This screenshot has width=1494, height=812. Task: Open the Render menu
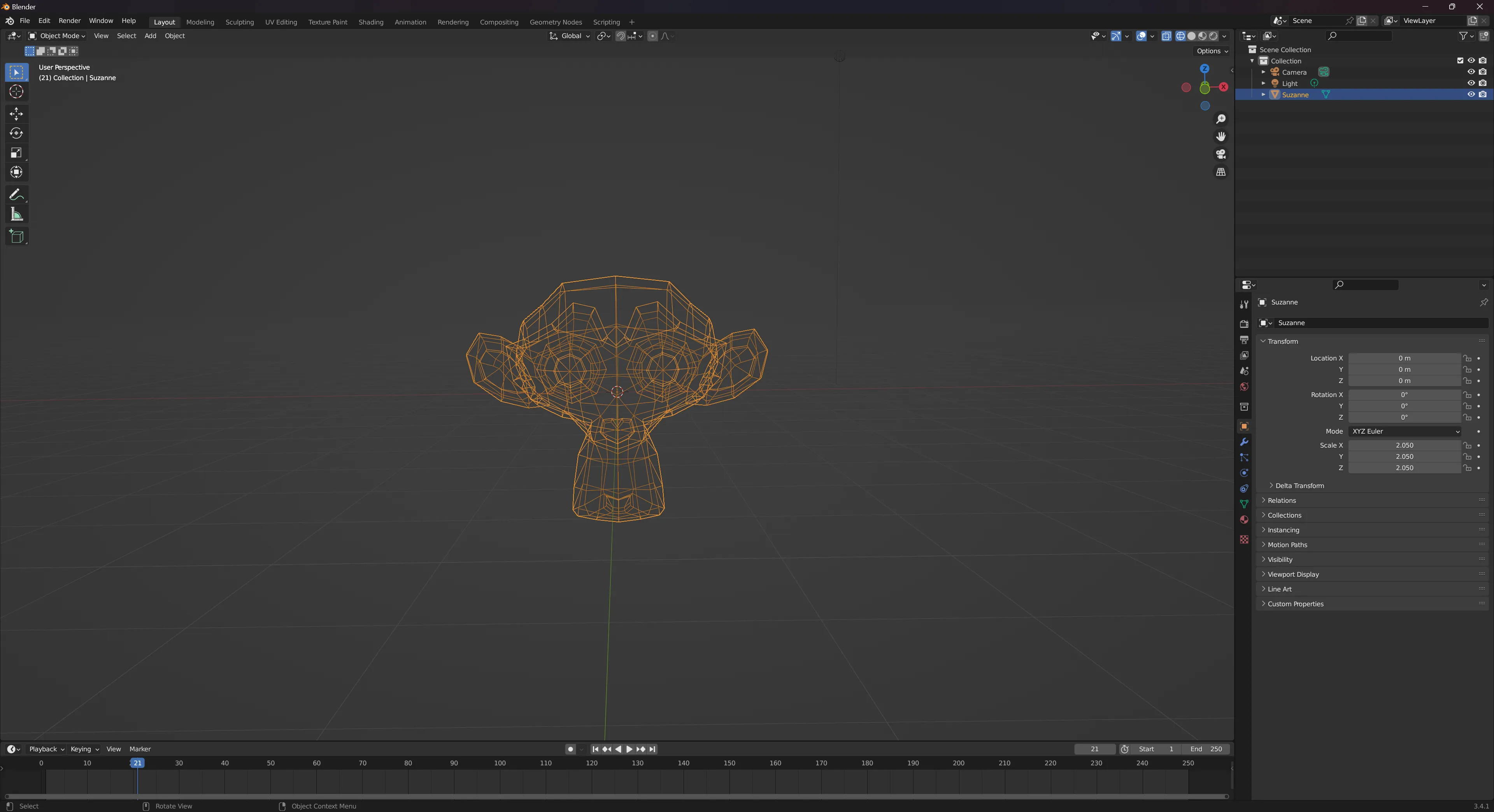pos(70,21)
